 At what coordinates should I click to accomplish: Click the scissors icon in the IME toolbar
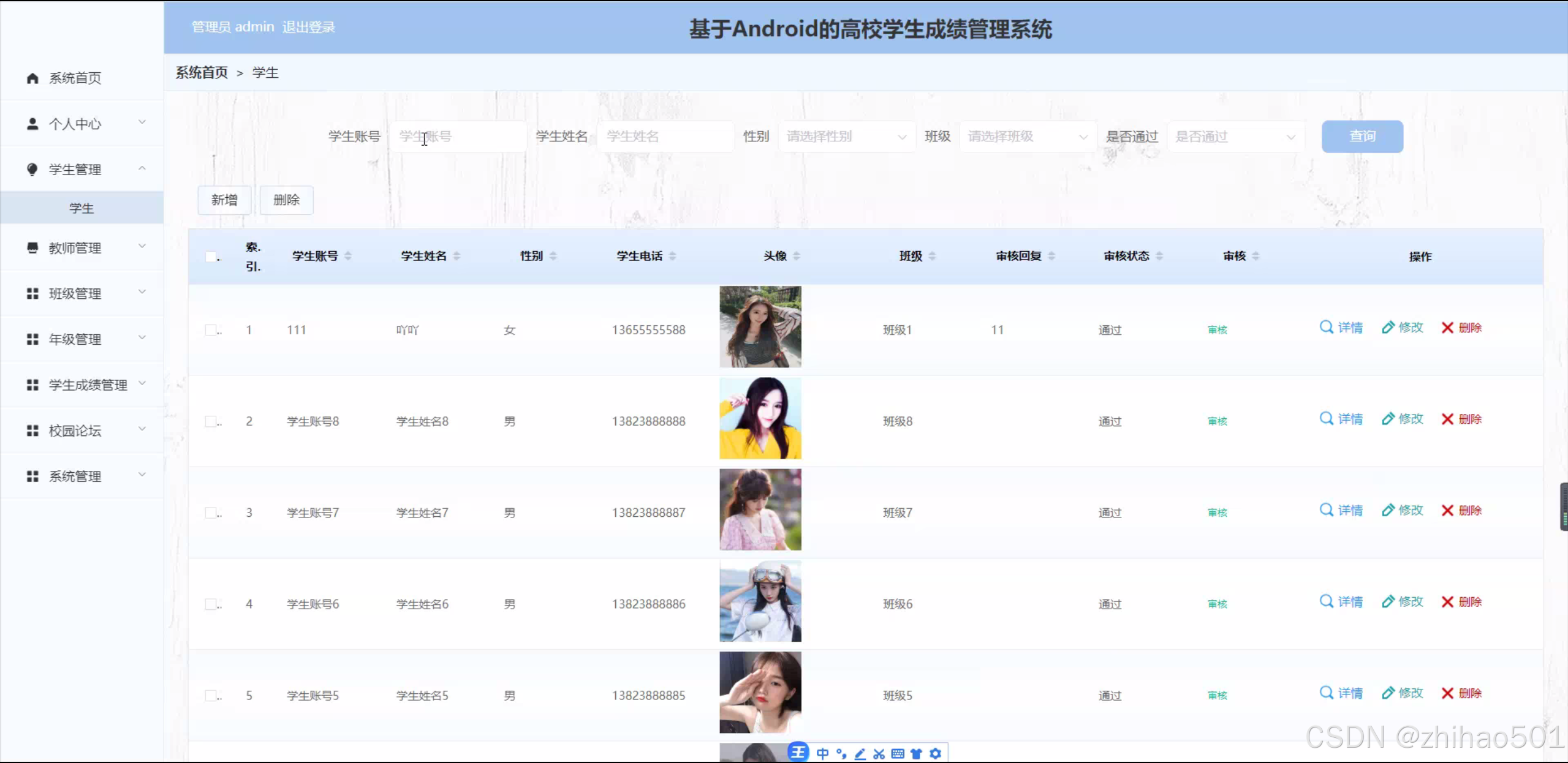click(879, 754)
